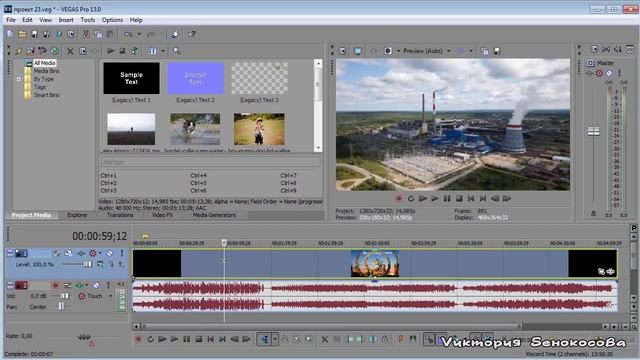Image resolution: width=640 pixels, height=360 pixels.
Task: Stop playback under the video preview
Action: 459,199
